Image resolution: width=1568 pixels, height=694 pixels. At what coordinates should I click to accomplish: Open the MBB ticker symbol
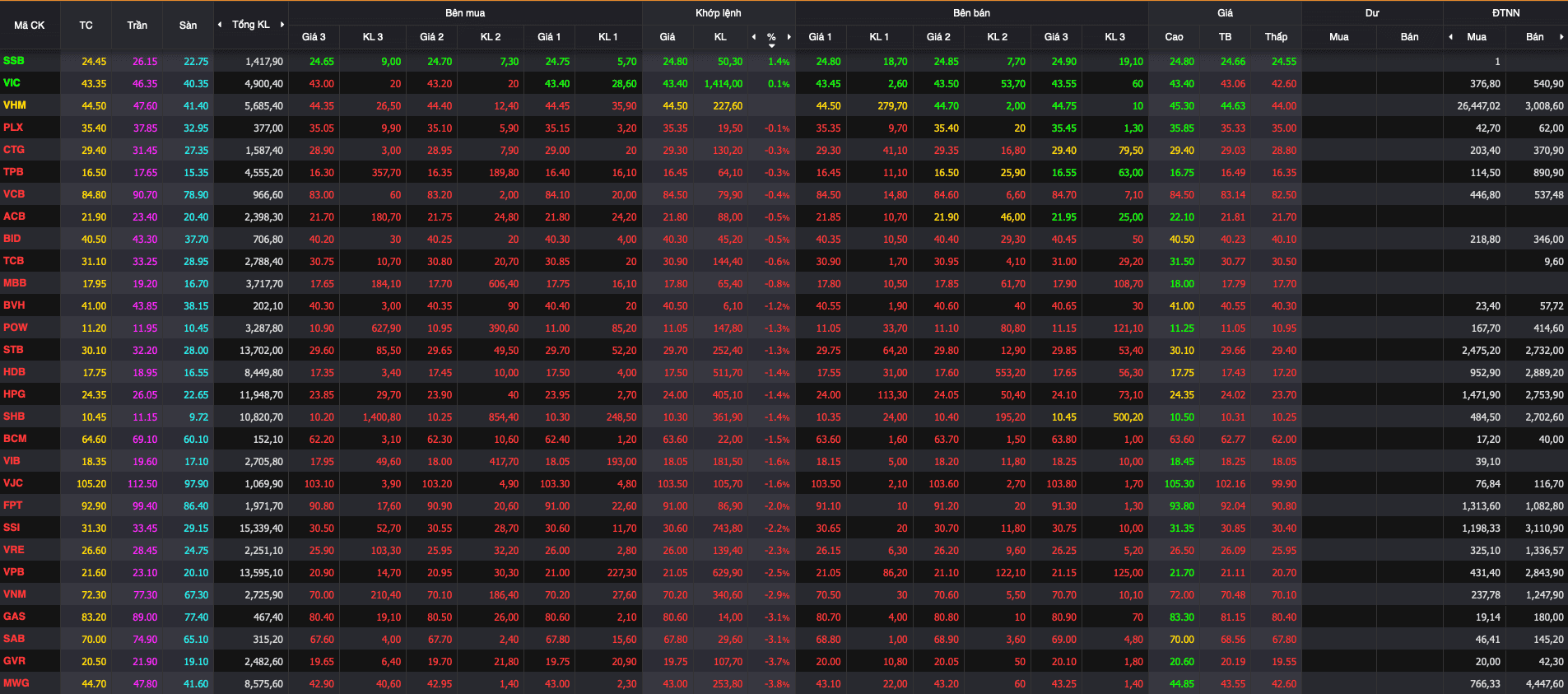click(15, 283)
